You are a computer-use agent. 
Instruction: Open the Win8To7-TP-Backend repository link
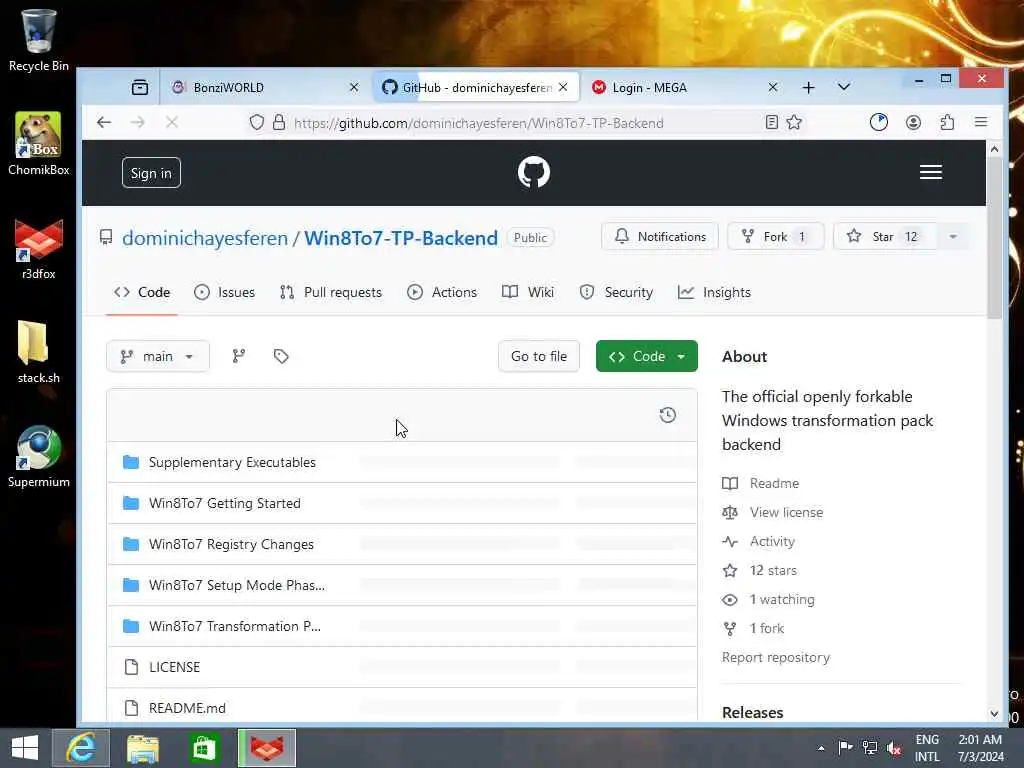click(400, 238)
